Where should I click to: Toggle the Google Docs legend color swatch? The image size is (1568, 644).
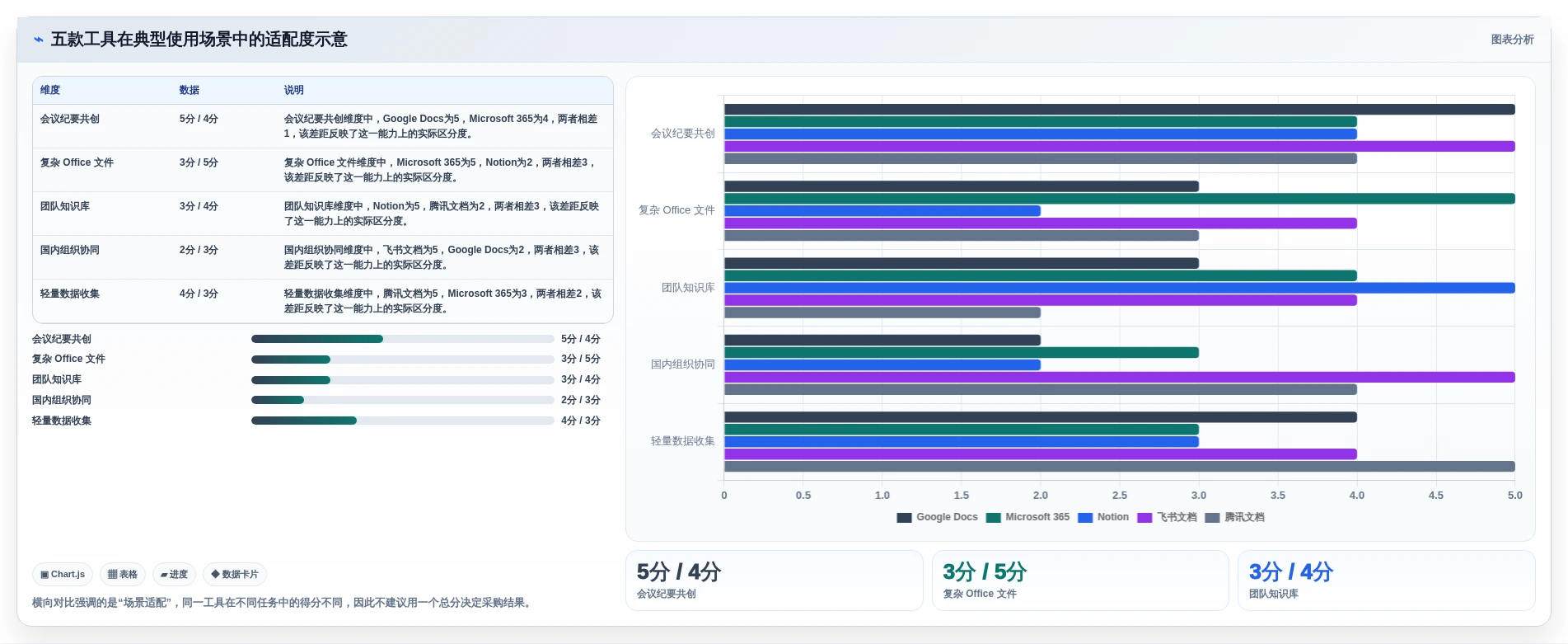pyautogui.click(x=904, y=518)
